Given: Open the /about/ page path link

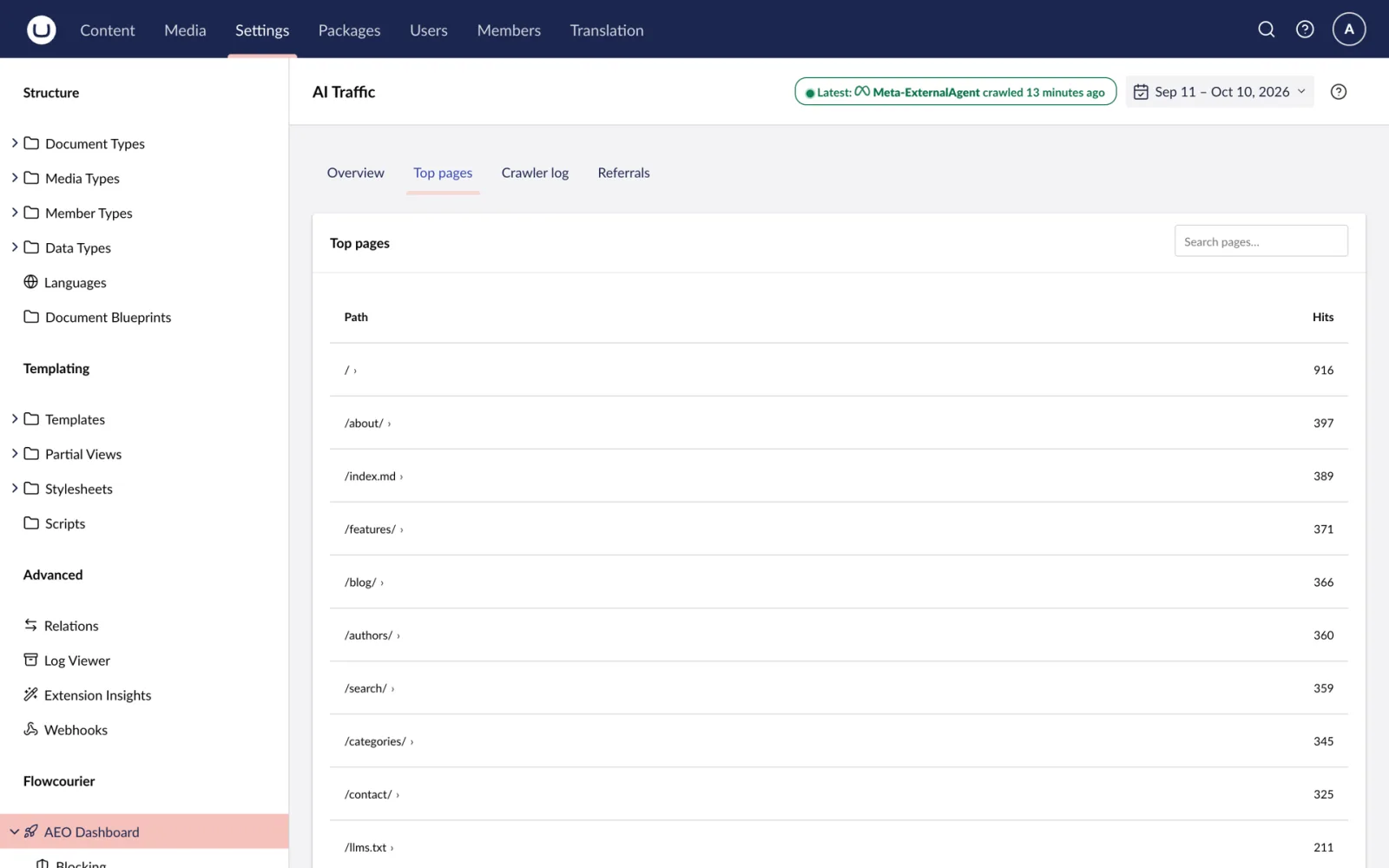Looking at the screenshot, I should click(x=367, y=424).
